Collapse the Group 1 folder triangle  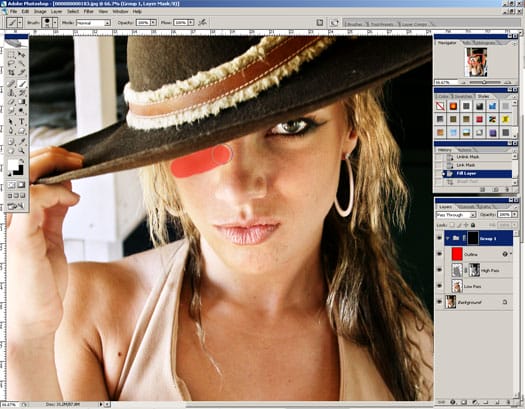[448, 238]
